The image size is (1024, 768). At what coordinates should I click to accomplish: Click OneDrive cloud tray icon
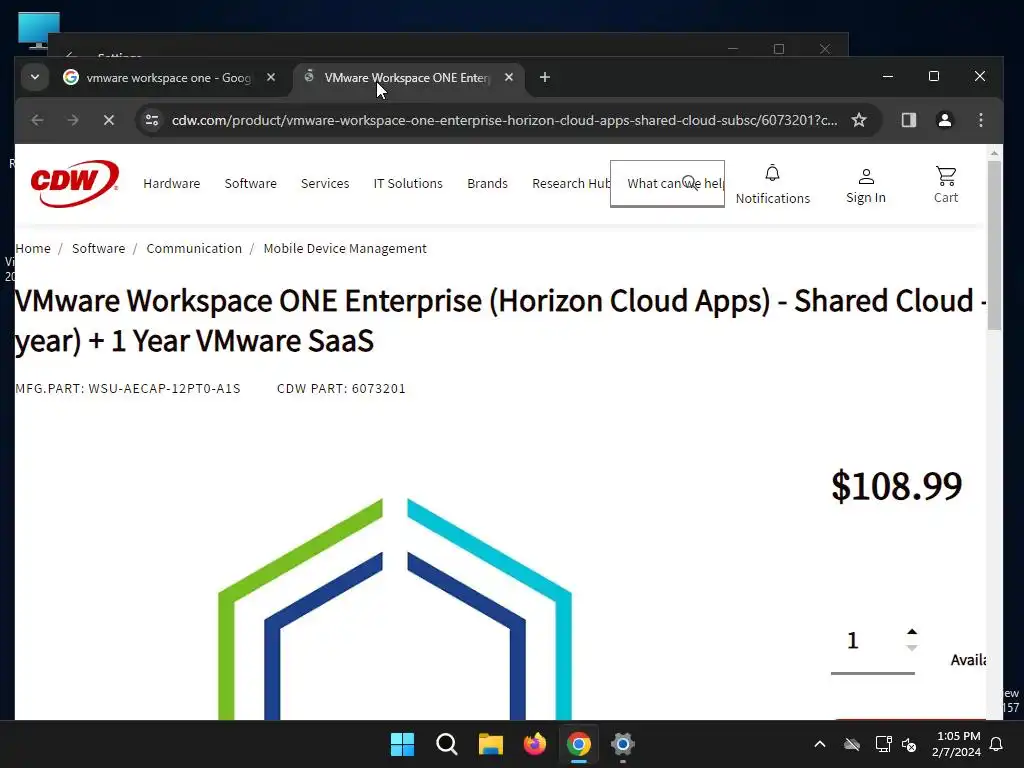click(x=852, y=744)
